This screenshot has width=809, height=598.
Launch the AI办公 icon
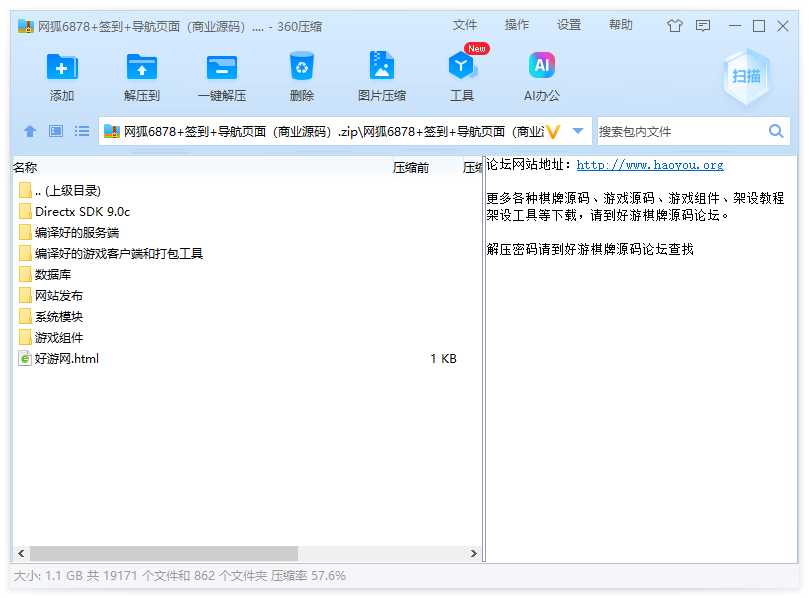tap(542, 65)
